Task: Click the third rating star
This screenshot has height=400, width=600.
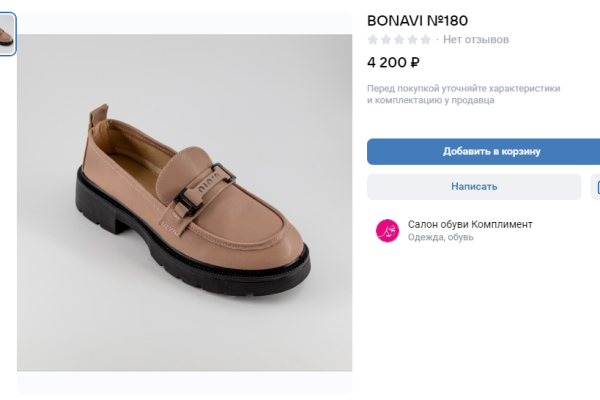Action: 399,40
